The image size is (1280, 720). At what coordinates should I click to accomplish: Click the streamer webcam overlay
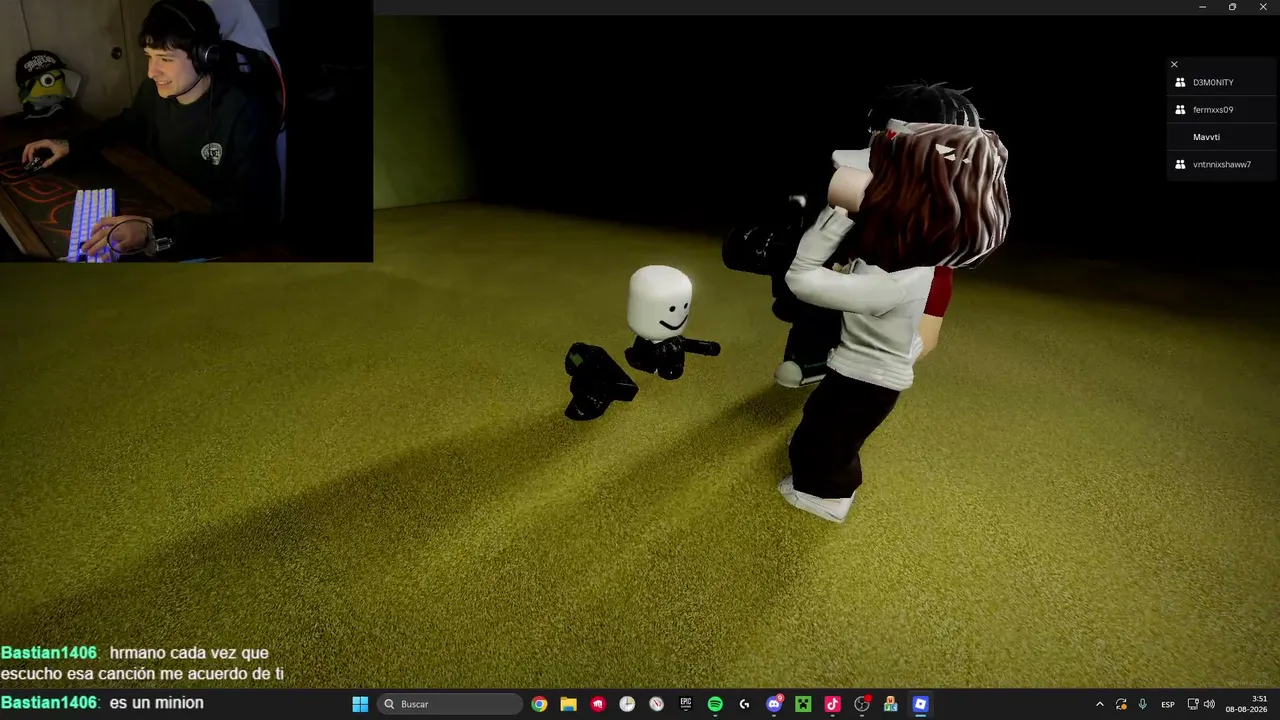pos(186,131)
